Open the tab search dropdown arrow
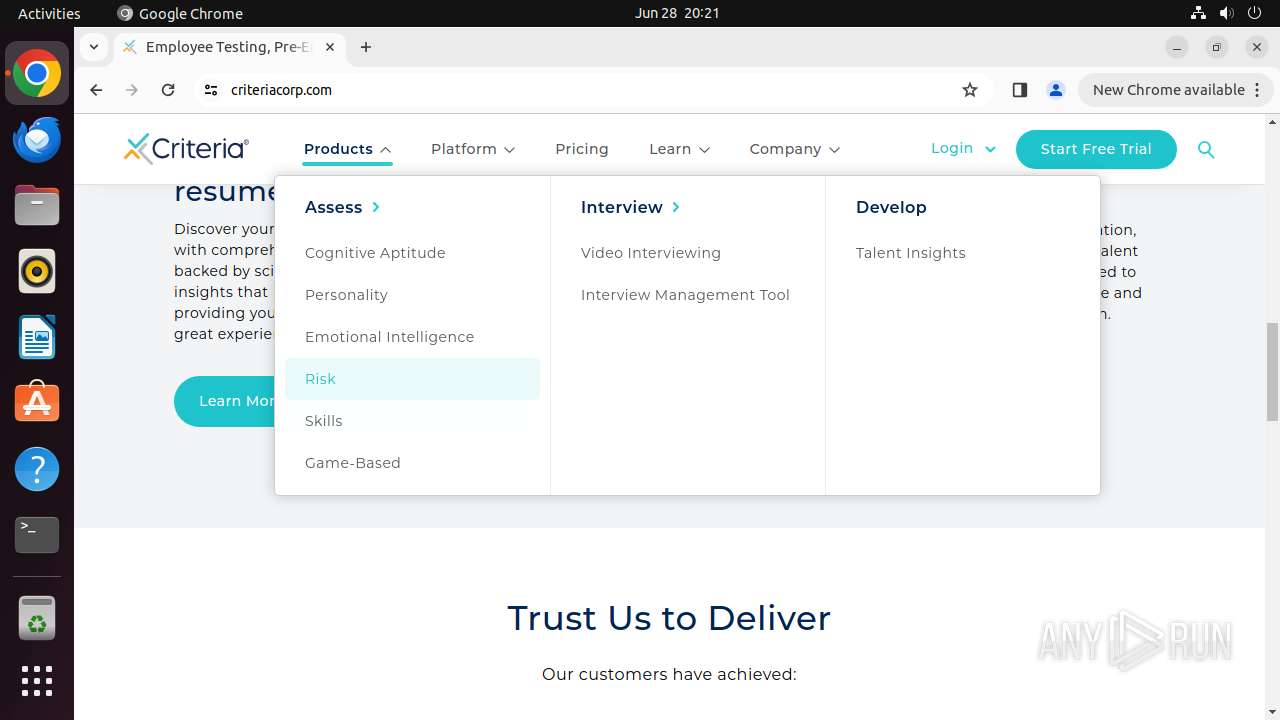The width and height of the screenshot is (1280, 720). click(93, 47)
